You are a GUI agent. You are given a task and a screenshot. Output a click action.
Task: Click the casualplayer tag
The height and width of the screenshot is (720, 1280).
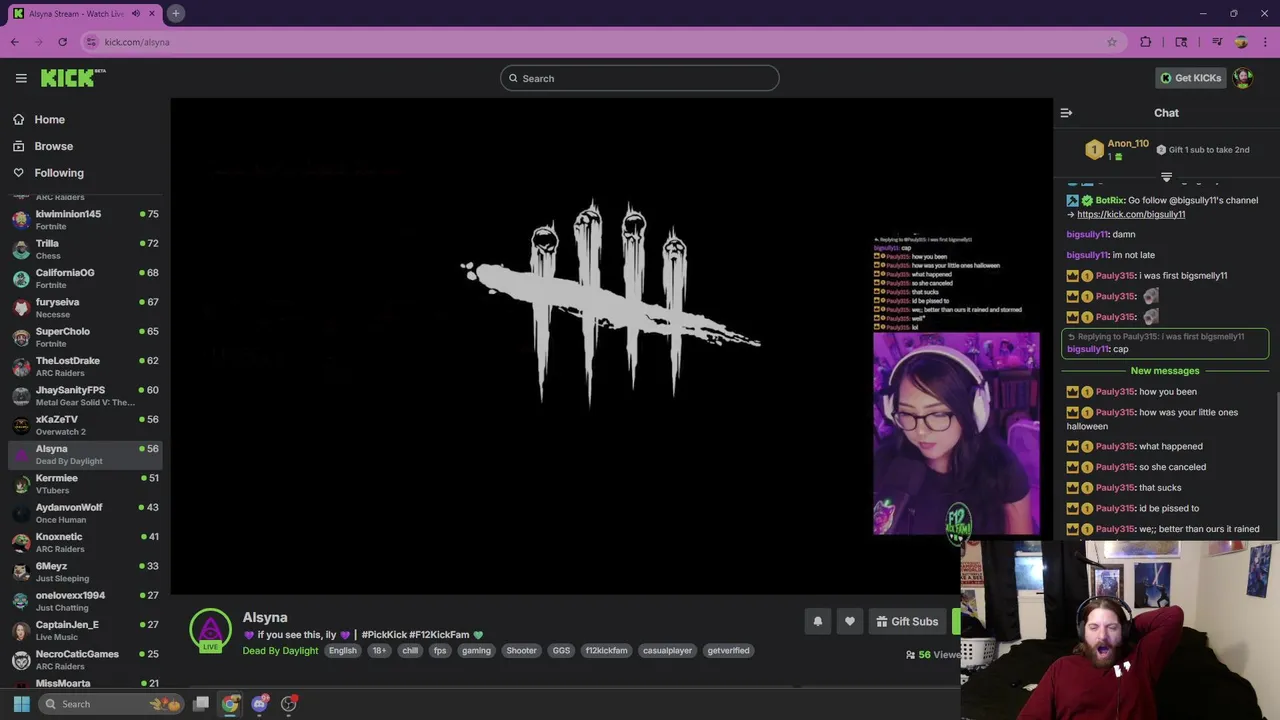coord(667,651)
